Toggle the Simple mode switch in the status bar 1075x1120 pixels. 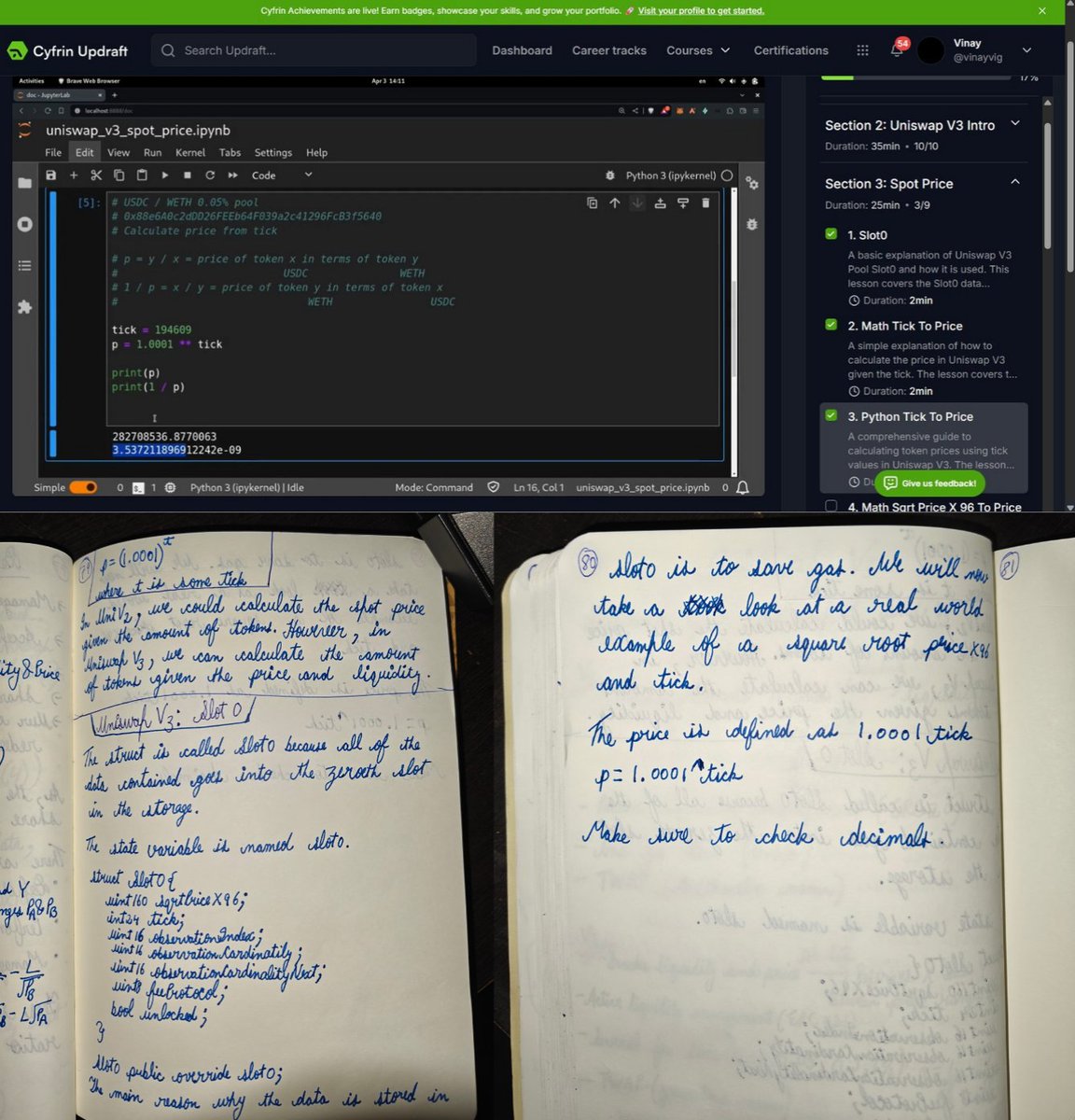tap(83, 487)
